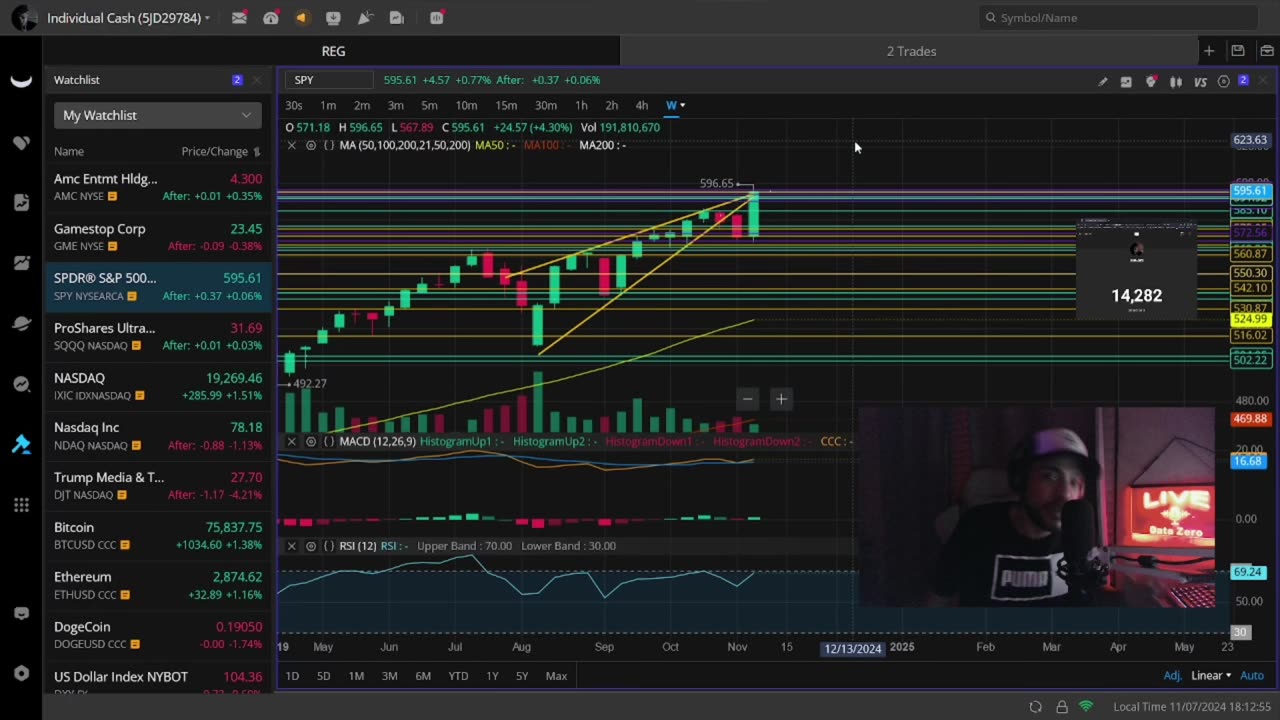Open MACD indicator settings circle icon
This screenshot has width=1280, height=720.
311,441
